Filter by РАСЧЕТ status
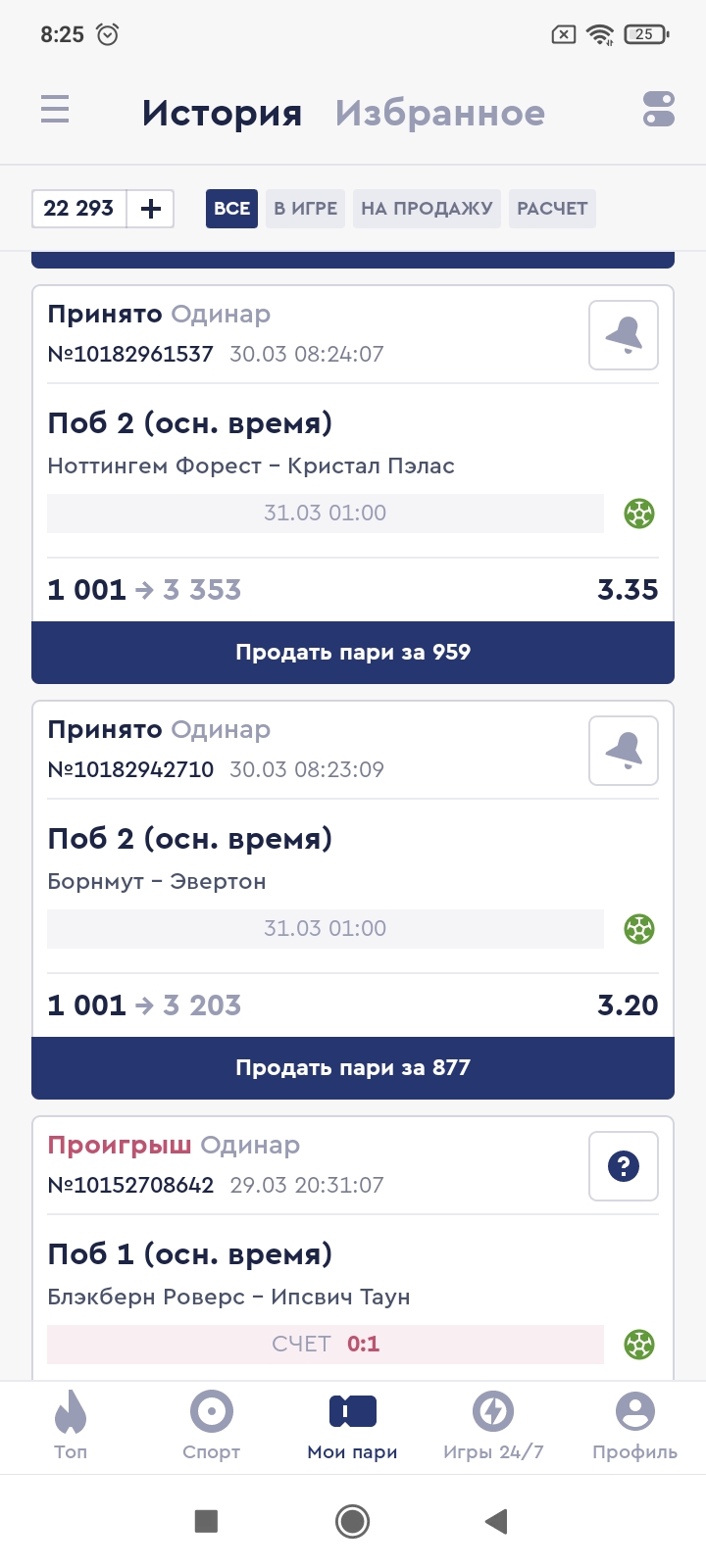The image size is (706, 1568). click(552, 209)
